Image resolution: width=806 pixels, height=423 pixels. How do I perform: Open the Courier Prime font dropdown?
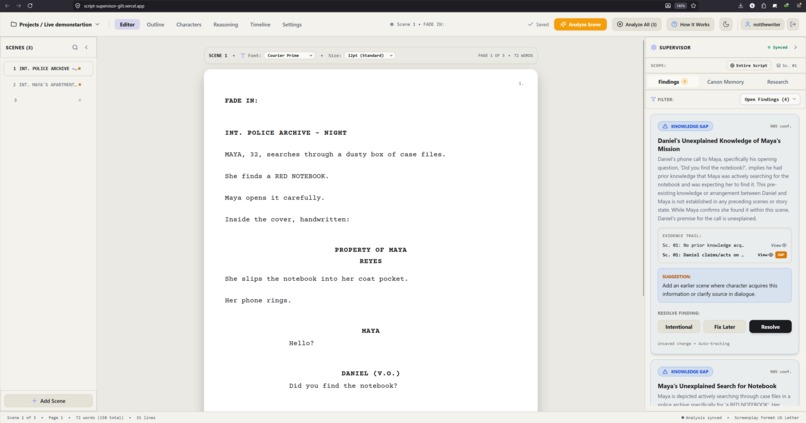(x=289, y=56)
